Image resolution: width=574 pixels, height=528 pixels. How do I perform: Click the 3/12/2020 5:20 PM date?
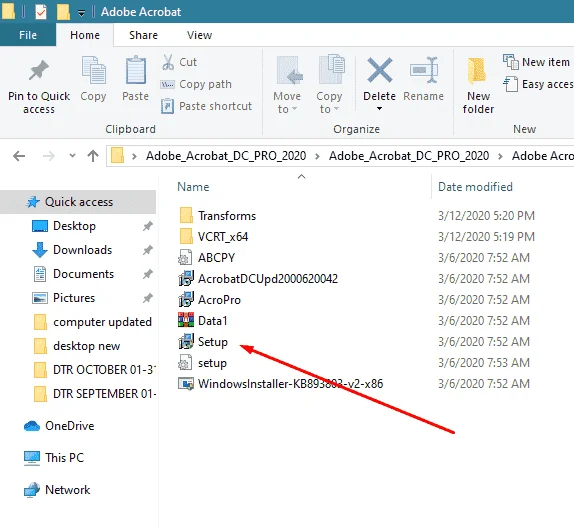click(x=486, y=216)
